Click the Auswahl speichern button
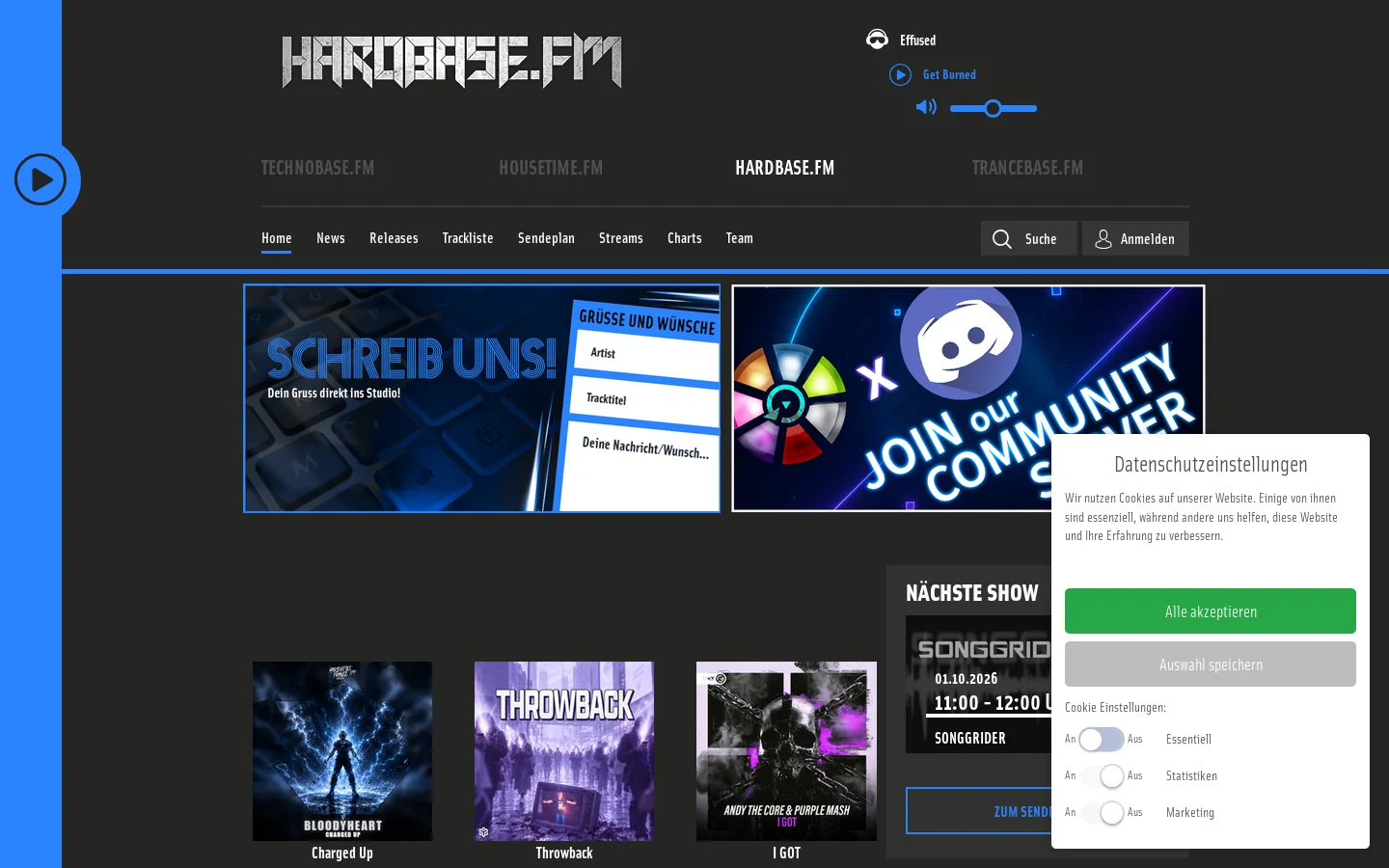1389x868 pixels. click(1211, 665)
